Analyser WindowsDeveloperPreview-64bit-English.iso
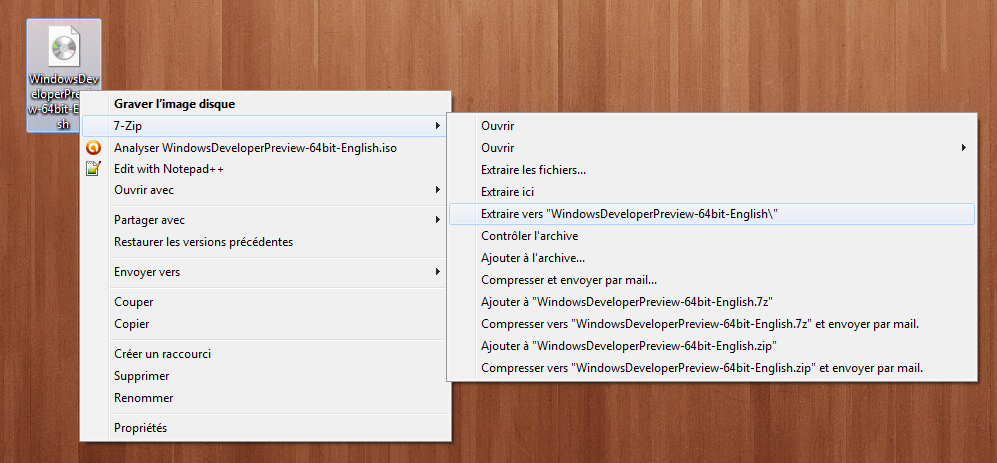The image size is (997, 463). pos(255,148)
